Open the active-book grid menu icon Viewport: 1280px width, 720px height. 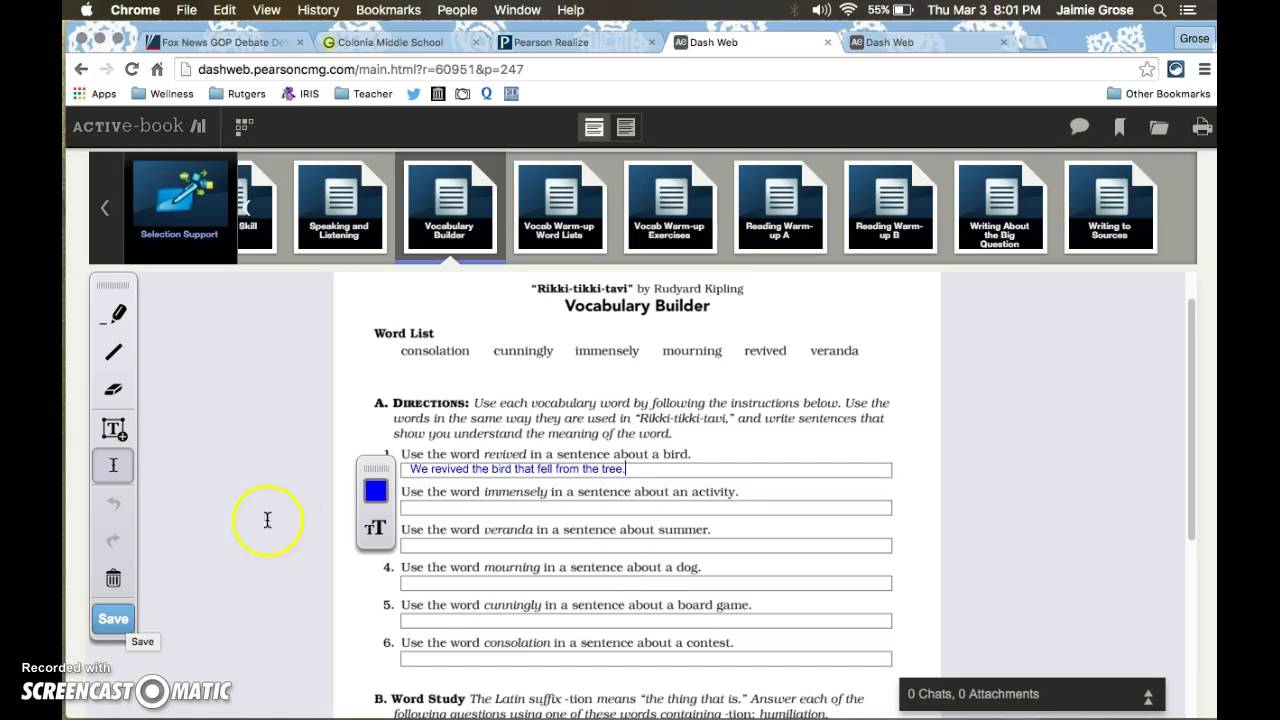tap(244, 126)
